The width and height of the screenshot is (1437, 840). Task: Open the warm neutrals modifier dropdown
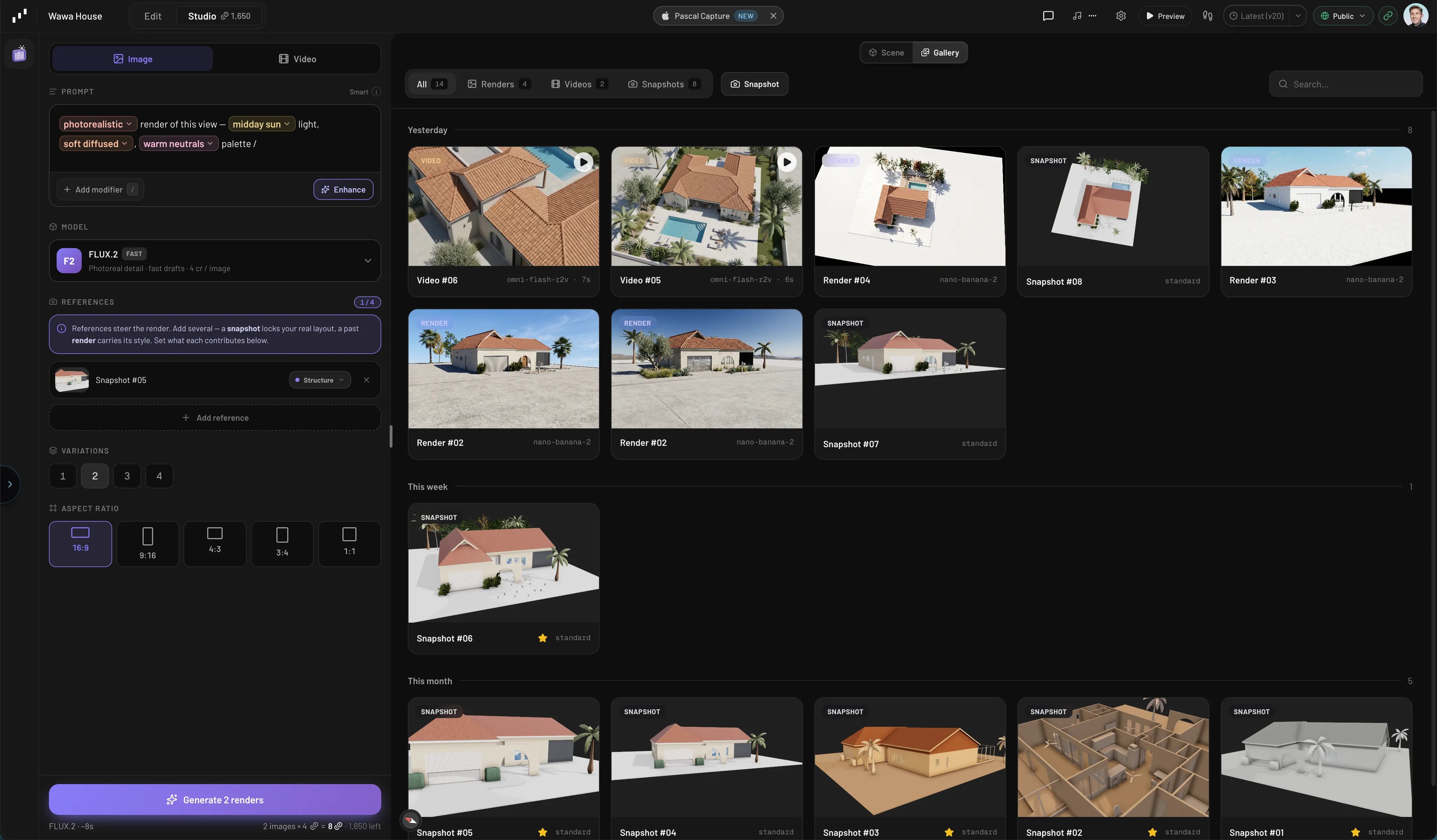coord(179,144)
